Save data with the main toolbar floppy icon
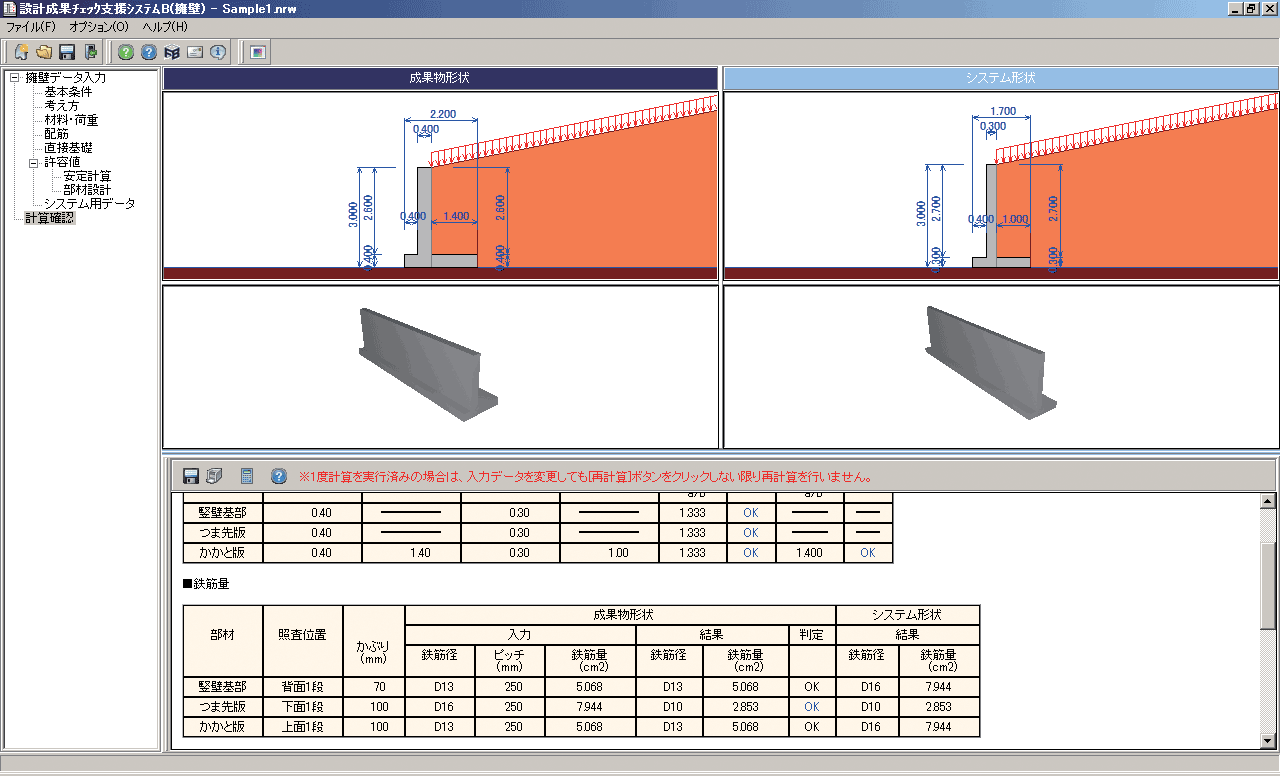Image resolution: width=1280 pixels, height=776 pixels. coord(68,53)
